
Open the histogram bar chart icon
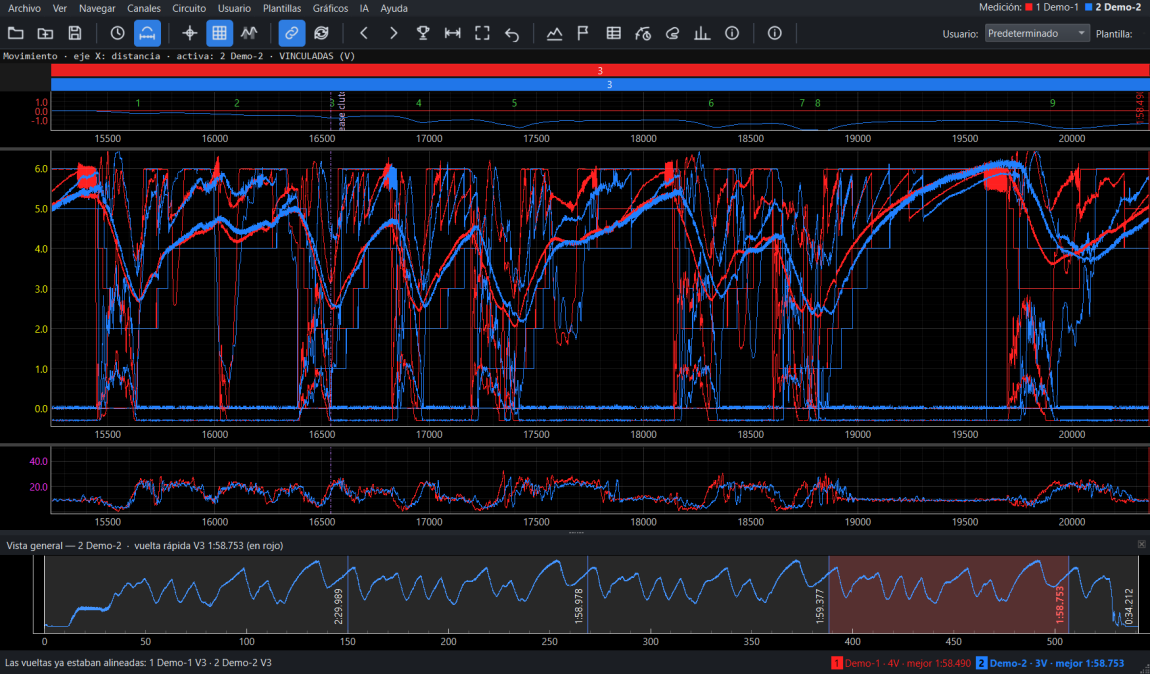(x=702, y=33)
